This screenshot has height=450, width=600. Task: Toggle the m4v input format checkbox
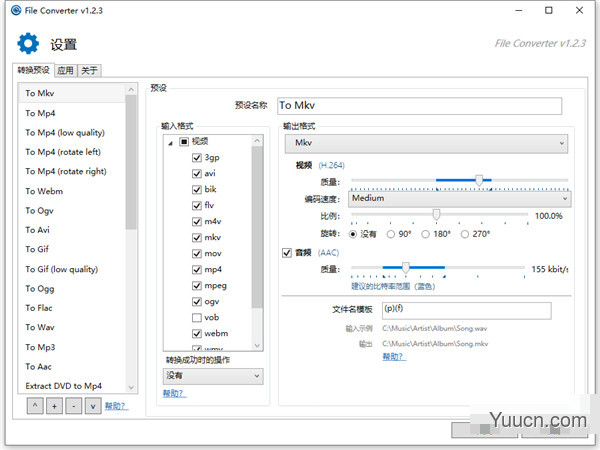click(x=197, y=222)
